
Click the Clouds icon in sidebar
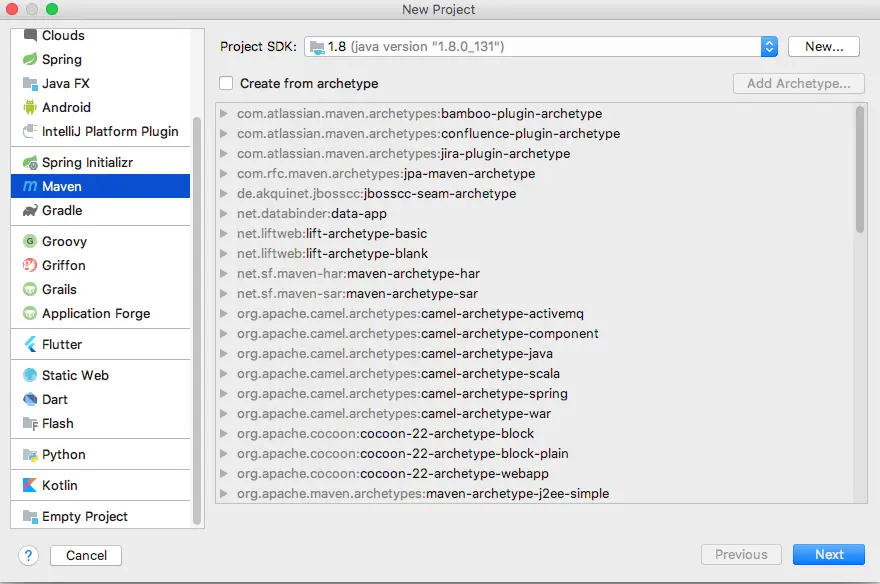(x=30, y=35)
